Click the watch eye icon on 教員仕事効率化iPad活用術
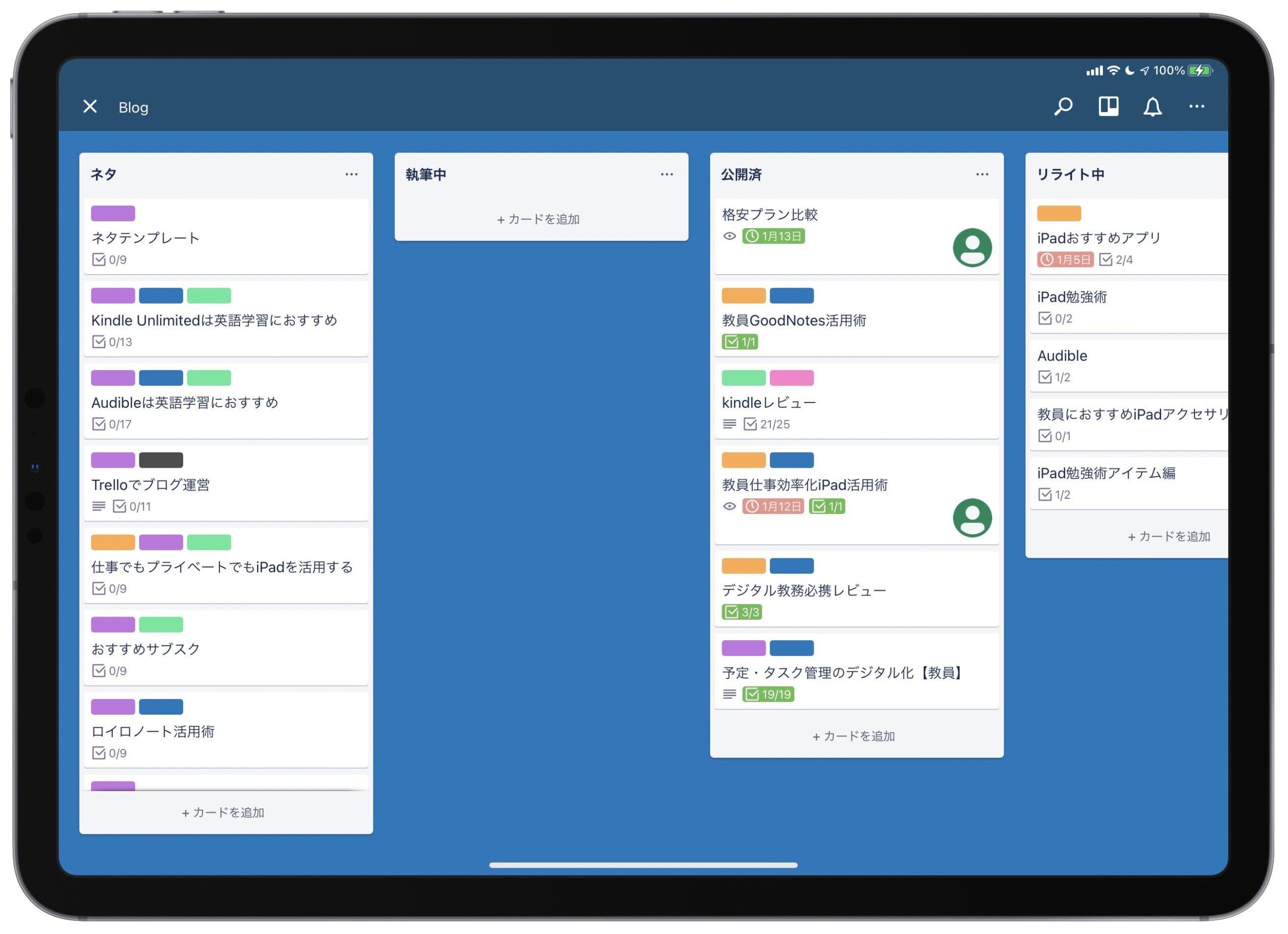This screenshot has width=1288, height=934. 730,506
